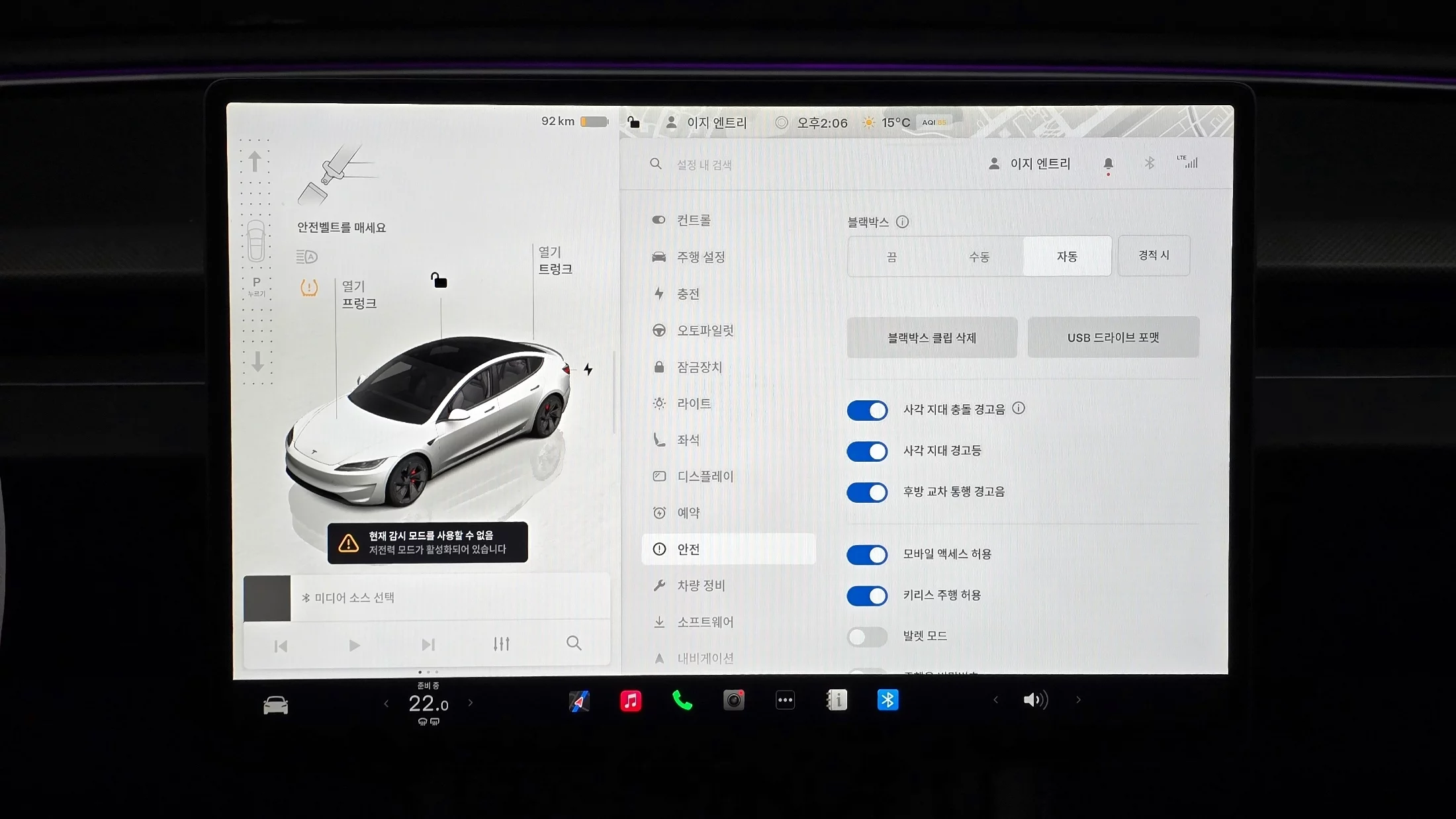
Task: Open the Autopilot settings menu
Action: click(x=705, y=330)
